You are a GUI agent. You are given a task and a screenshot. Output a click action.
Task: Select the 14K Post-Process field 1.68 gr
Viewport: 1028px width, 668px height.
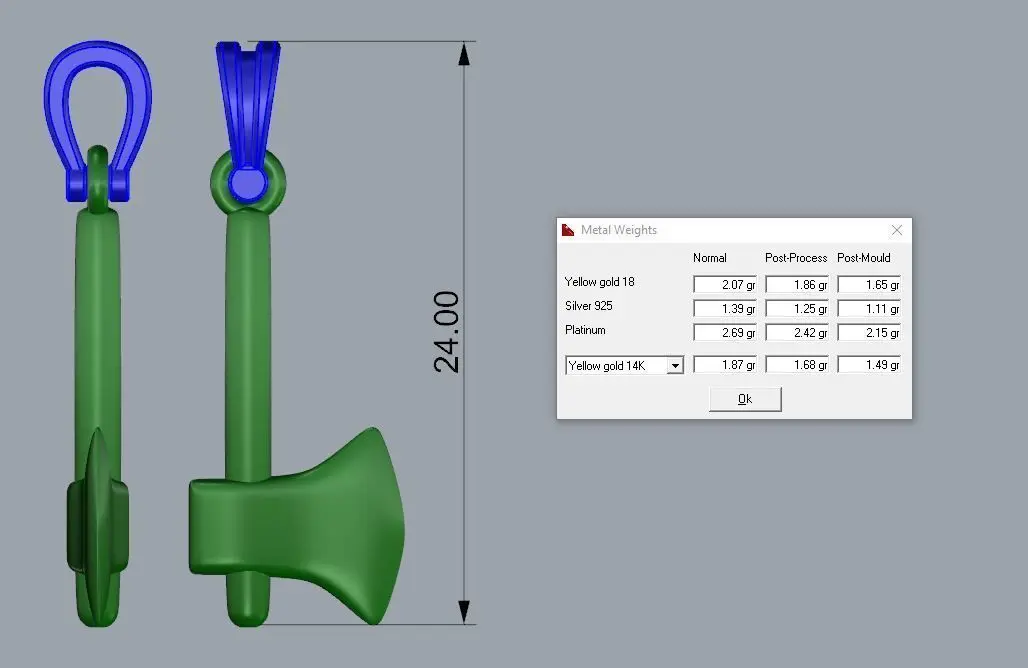point(797,364)
